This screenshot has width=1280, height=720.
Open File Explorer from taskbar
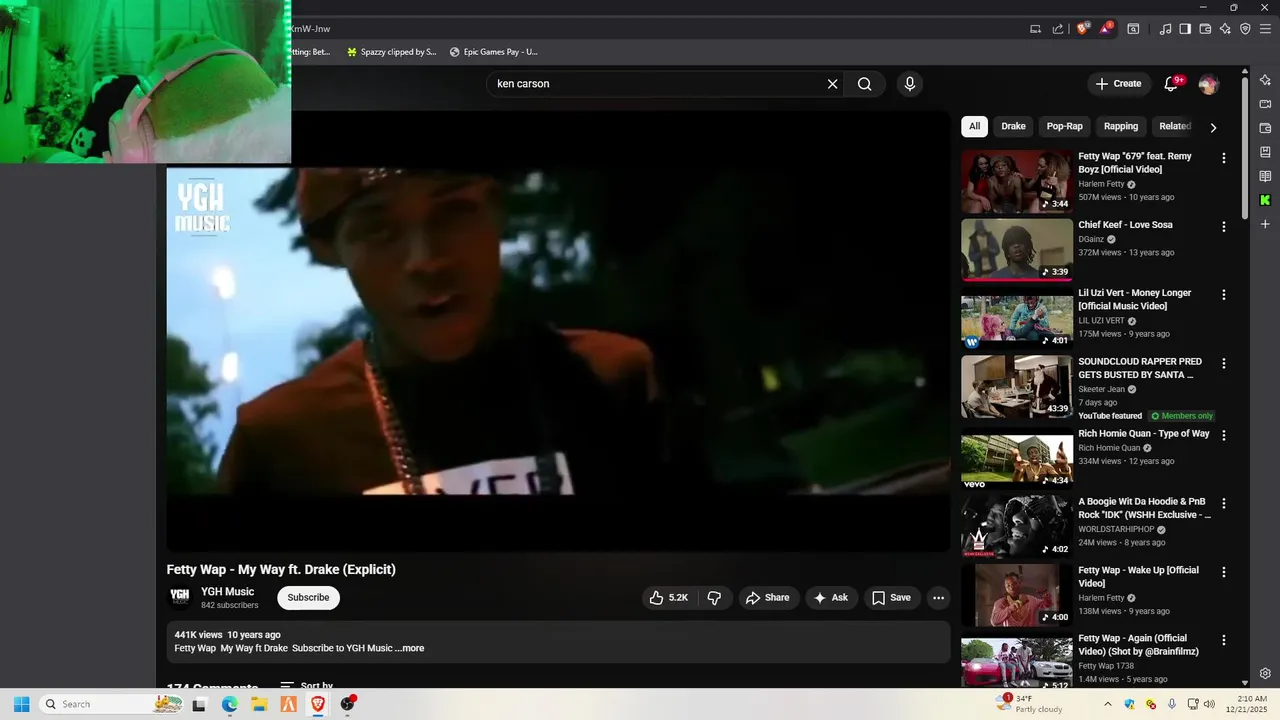pyautogui.click(x=259, y=704)
